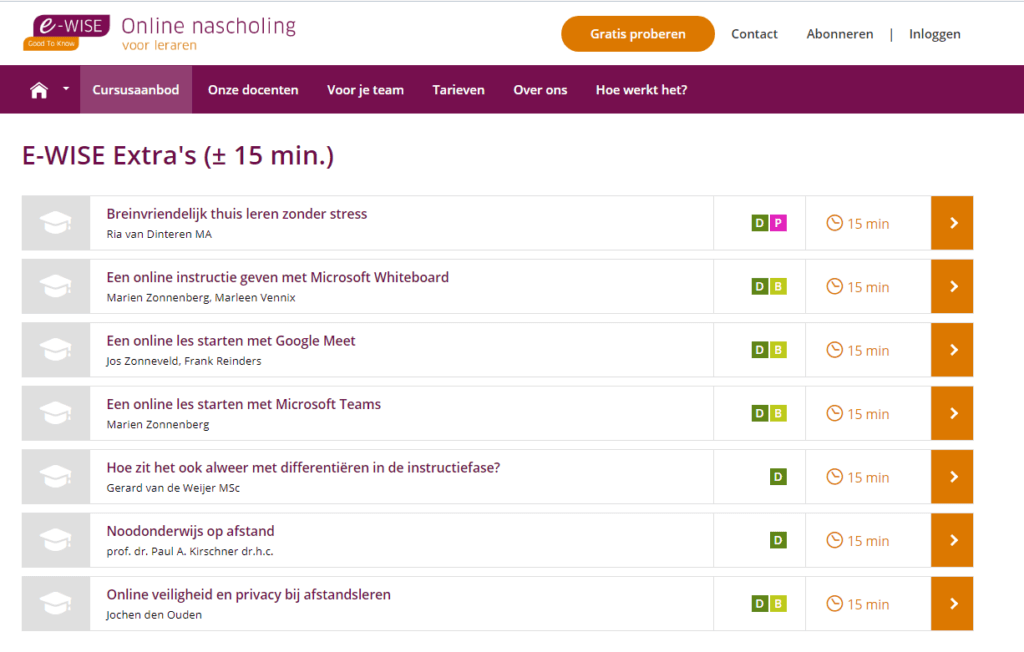Image resolution: width=1024 pixels, height=652 pixels.
Task: Click the Abonneren link in header
Action: 840,34
